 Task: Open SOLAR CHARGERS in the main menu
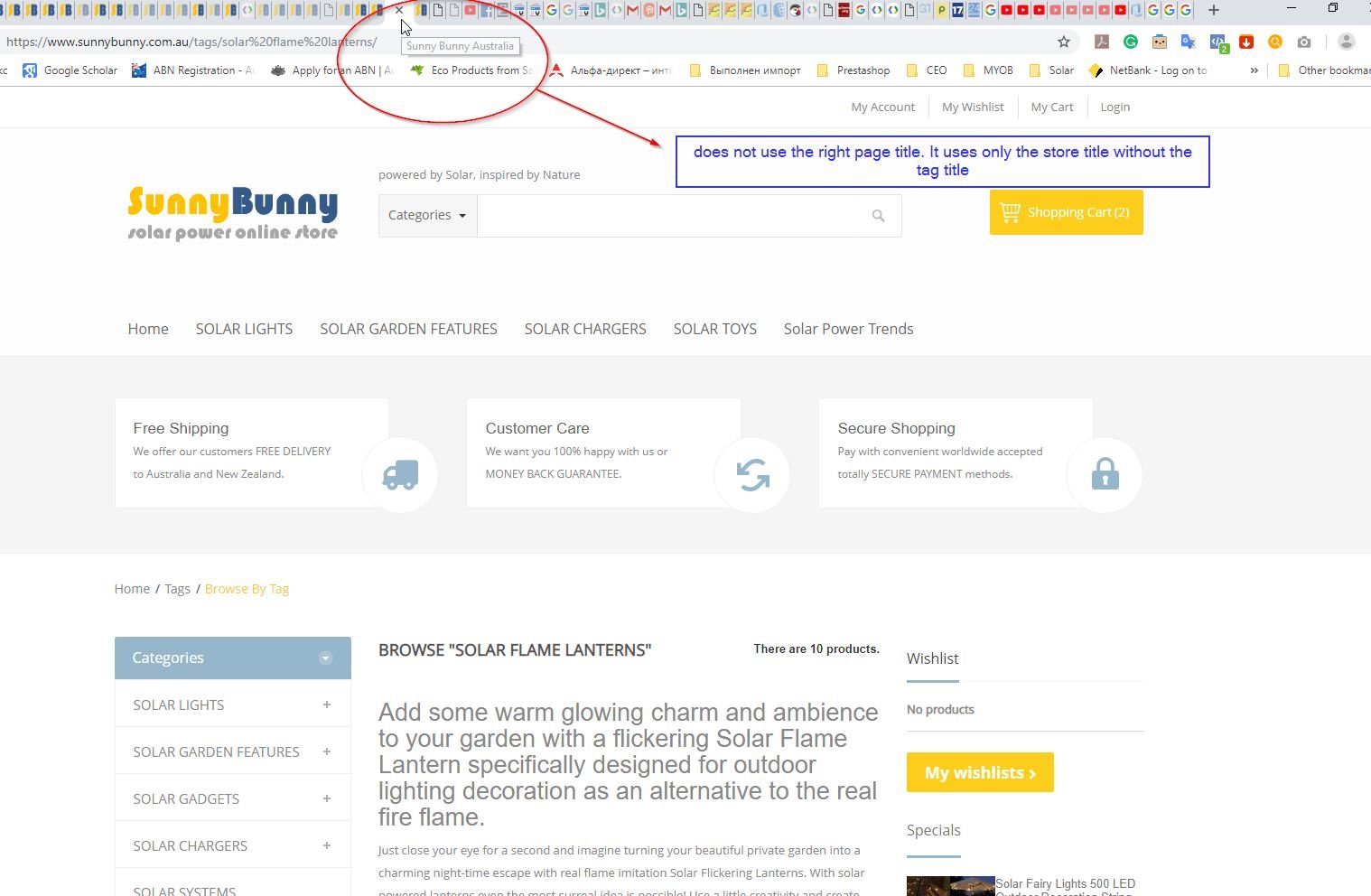[585, 329]
